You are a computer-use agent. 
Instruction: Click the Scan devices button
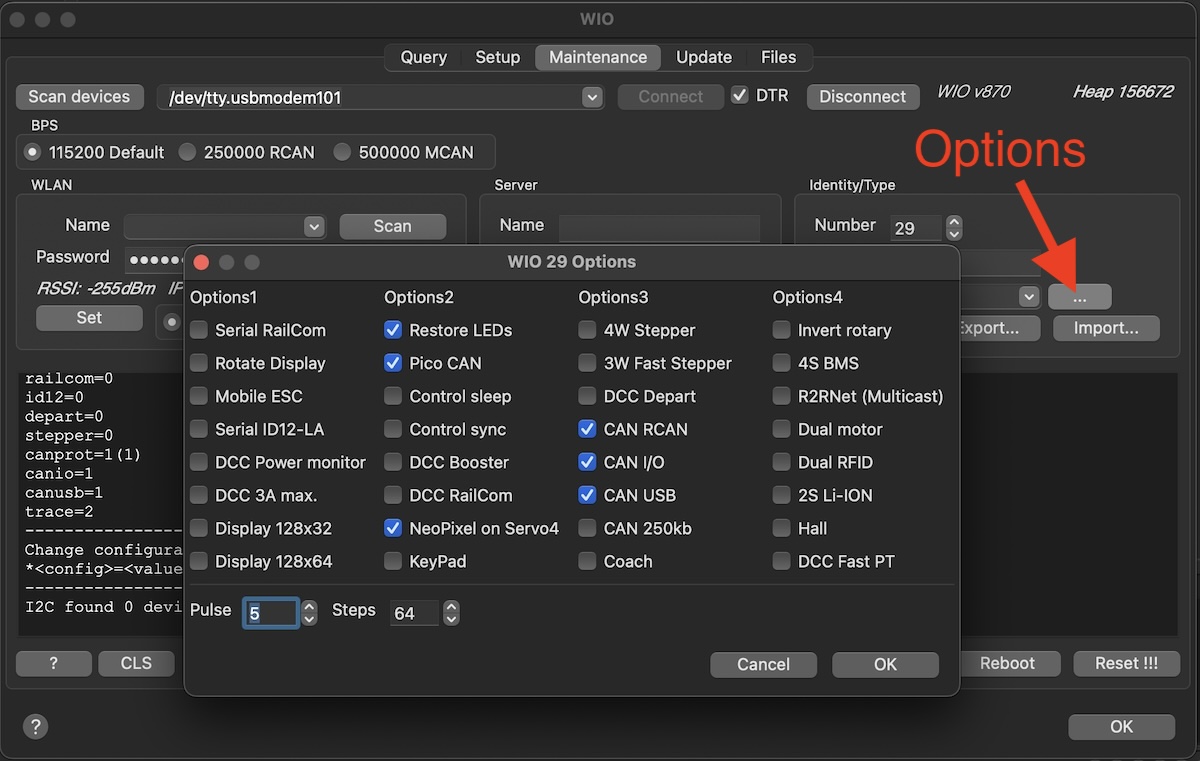[x=79, y=97]
